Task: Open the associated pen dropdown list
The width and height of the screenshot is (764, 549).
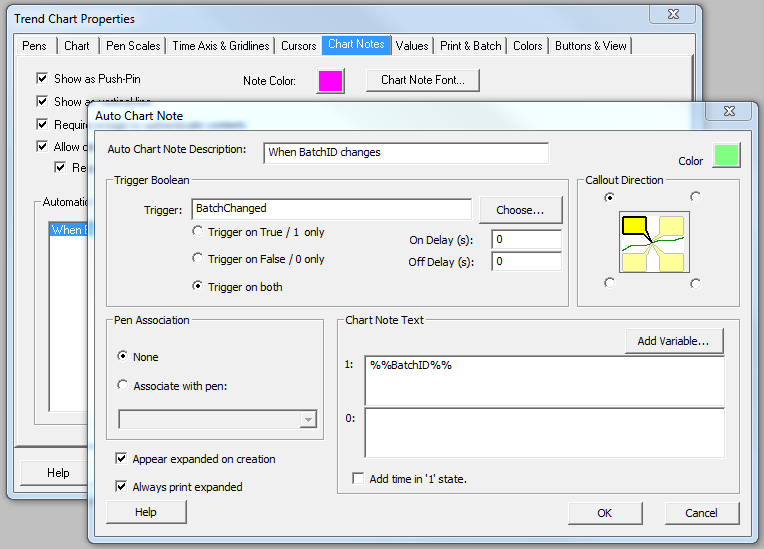Action: click(x=308, y=420)
